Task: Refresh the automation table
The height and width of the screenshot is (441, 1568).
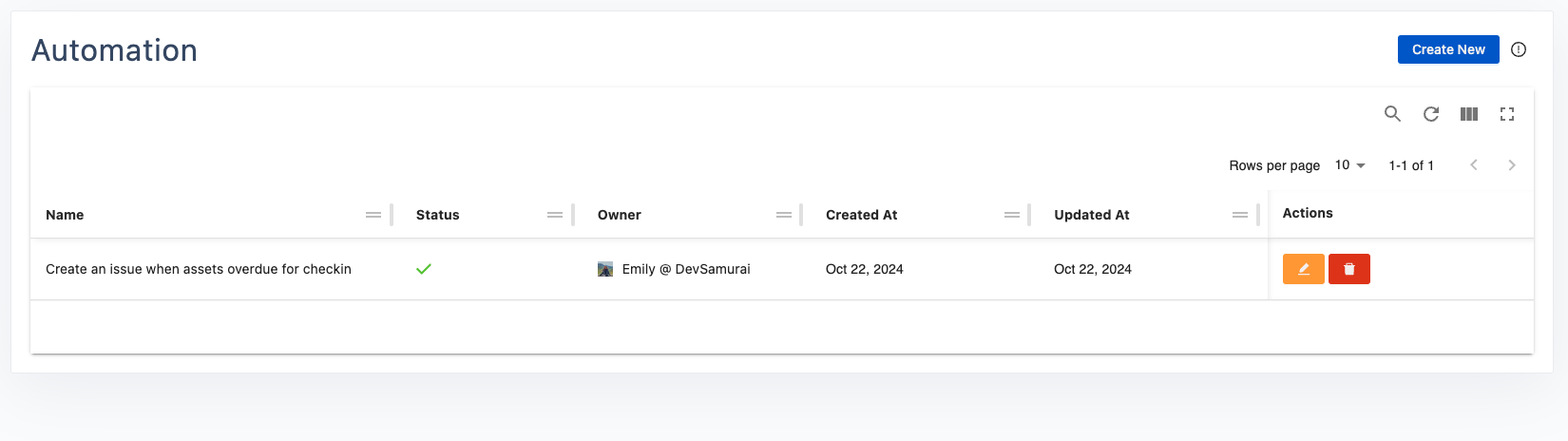Action: 1430,114
